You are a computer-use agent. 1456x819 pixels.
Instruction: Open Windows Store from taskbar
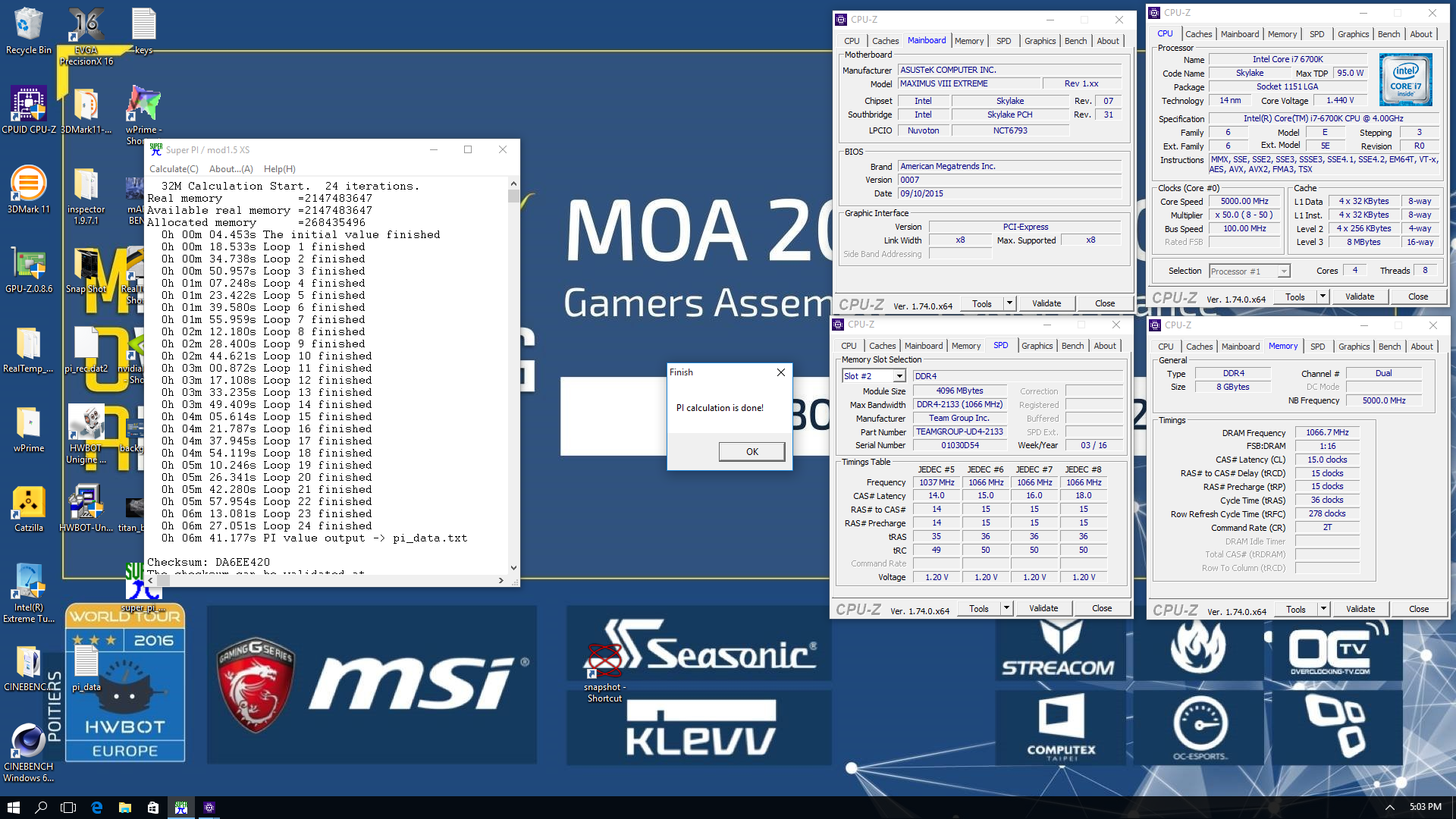[152, 808]
